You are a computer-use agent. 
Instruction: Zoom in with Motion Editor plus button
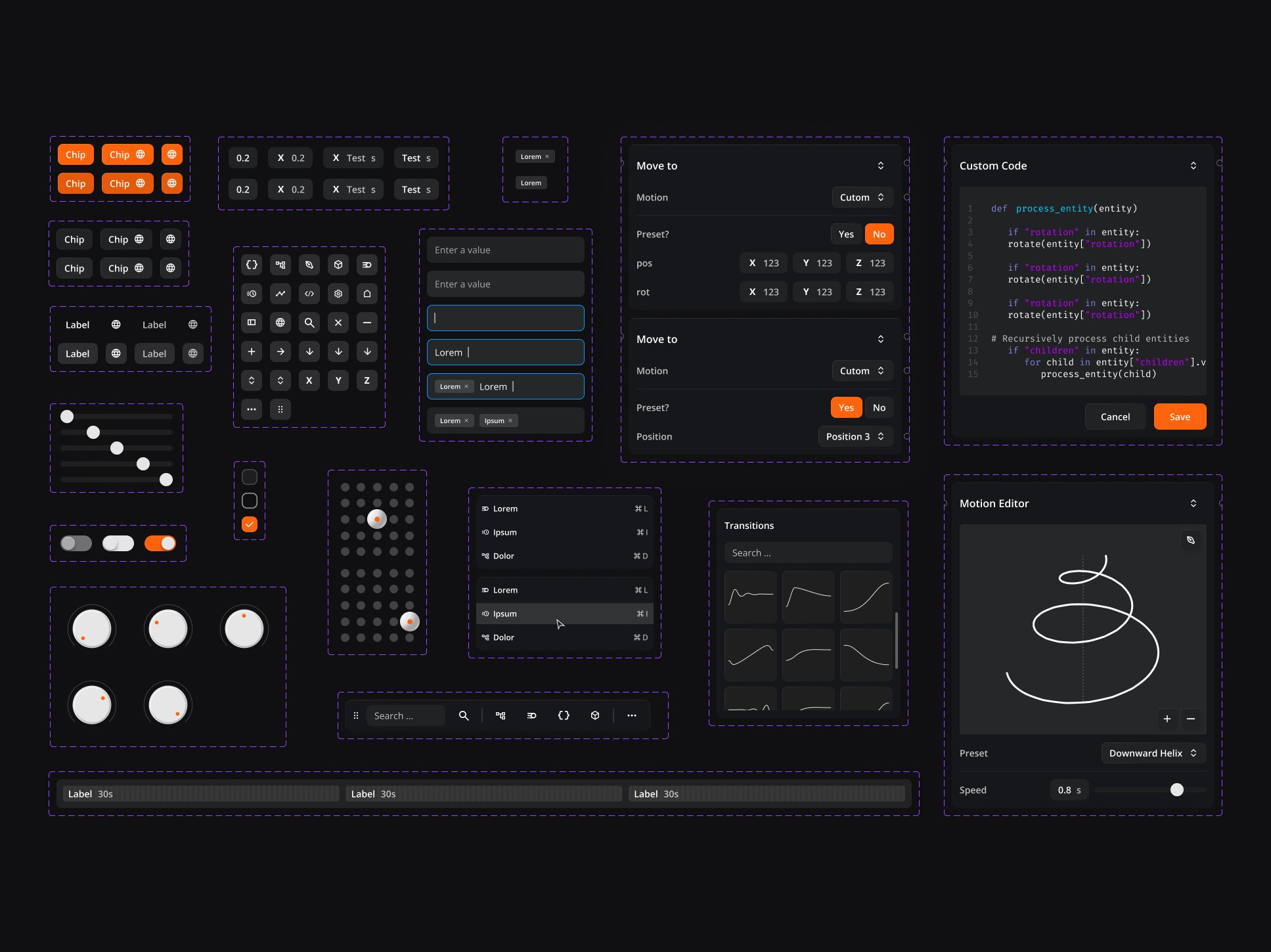1167,719
